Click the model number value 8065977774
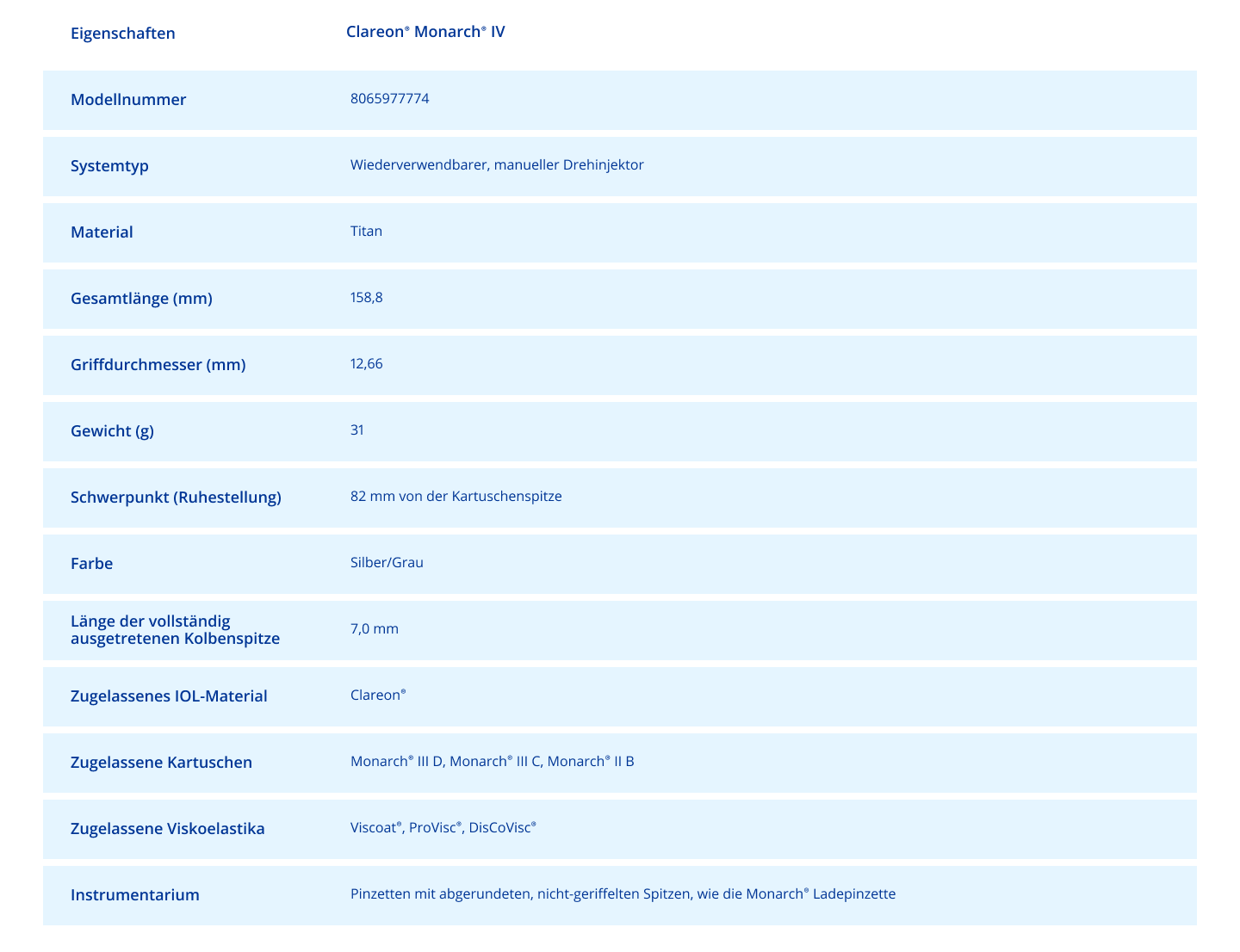 point(389,99)
